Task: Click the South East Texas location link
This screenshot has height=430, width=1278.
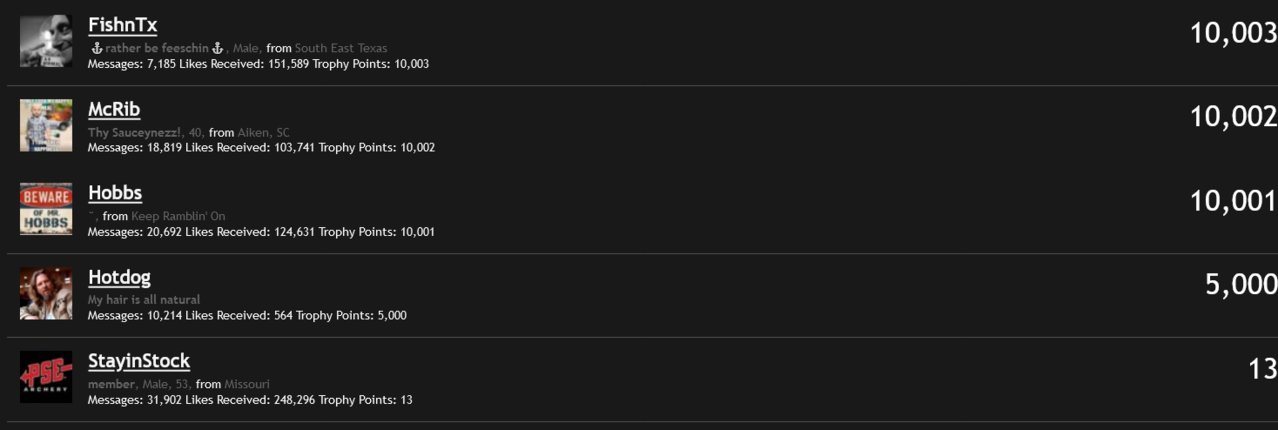Action: [x=341, y=48]
